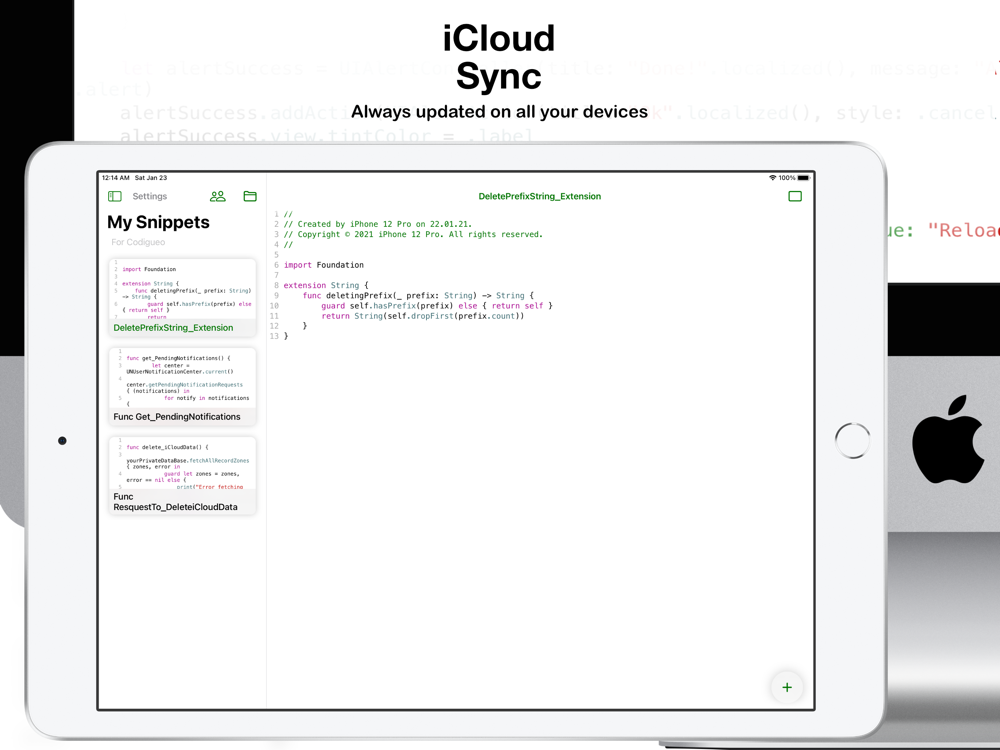Click the Created by iPhone 12 Pro comment
The width and height of the screenshot is (1000, 750).
[378, 224]
